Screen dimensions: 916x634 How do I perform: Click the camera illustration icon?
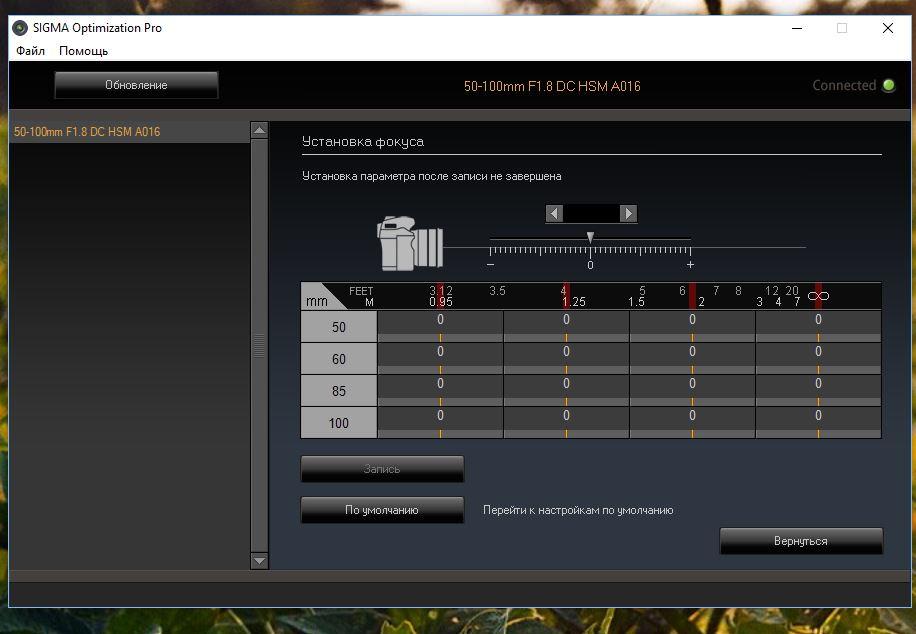[410, 243]
